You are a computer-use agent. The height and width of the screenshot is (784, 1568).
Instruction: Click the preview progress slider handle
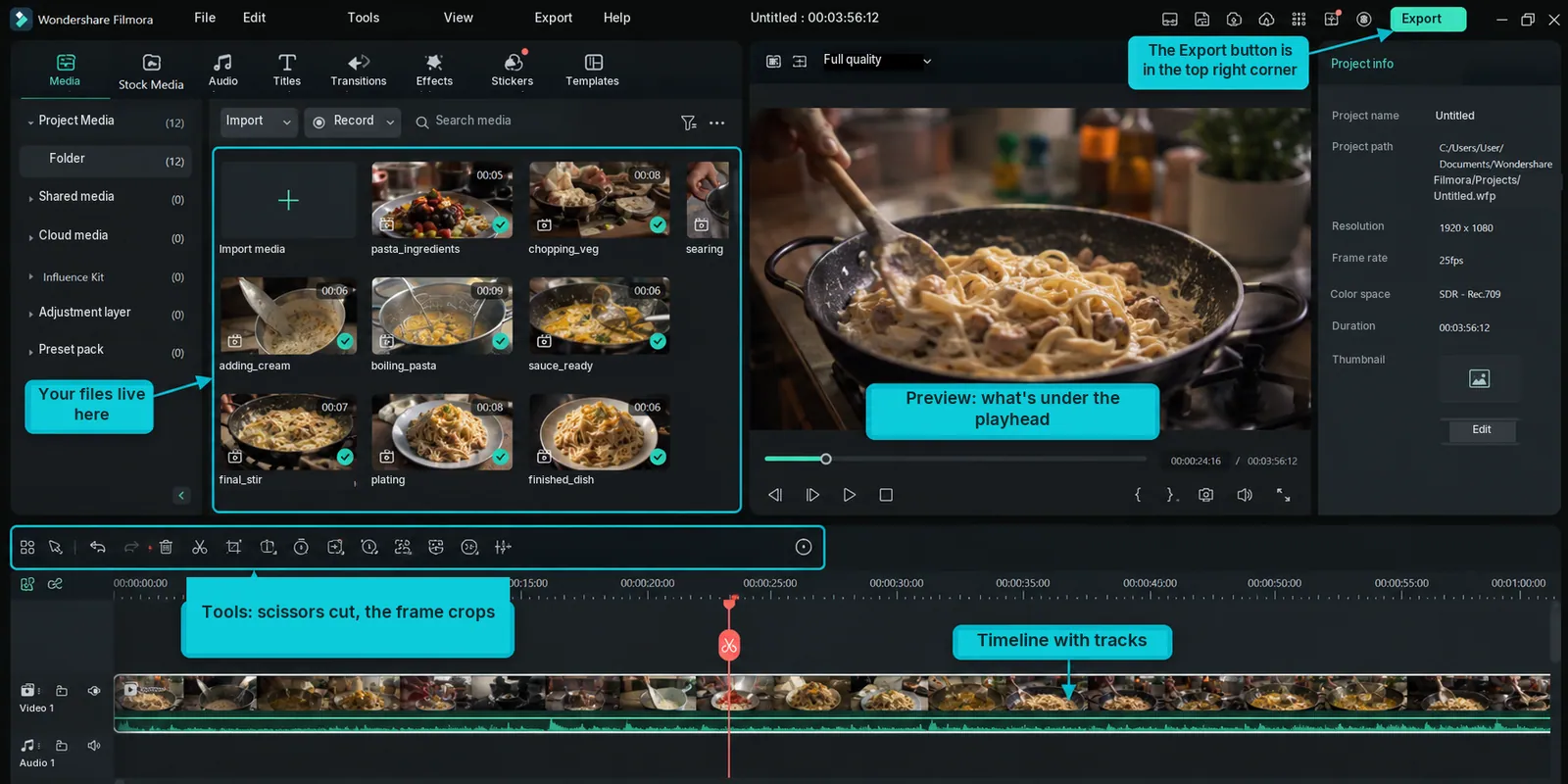point(826,459)
